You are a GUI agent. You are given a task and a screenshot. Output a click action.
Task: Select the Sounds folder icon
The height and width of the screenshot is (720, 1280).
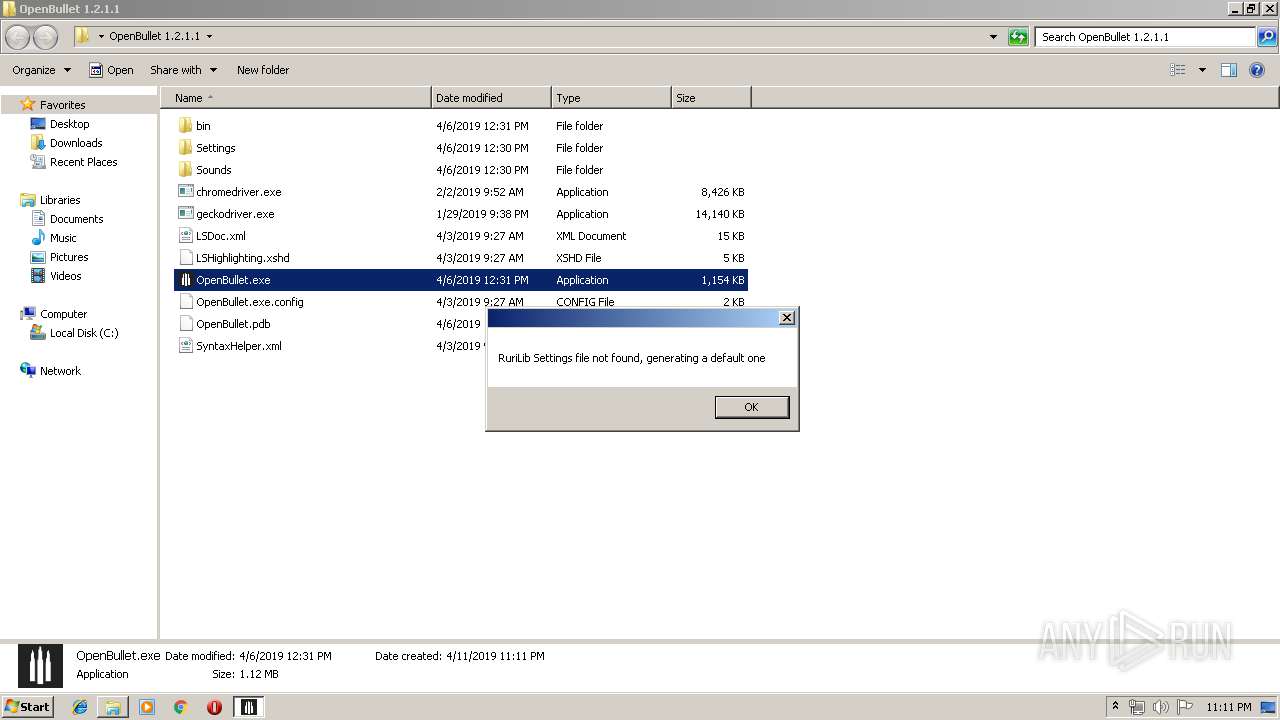(x=185, y=170)
